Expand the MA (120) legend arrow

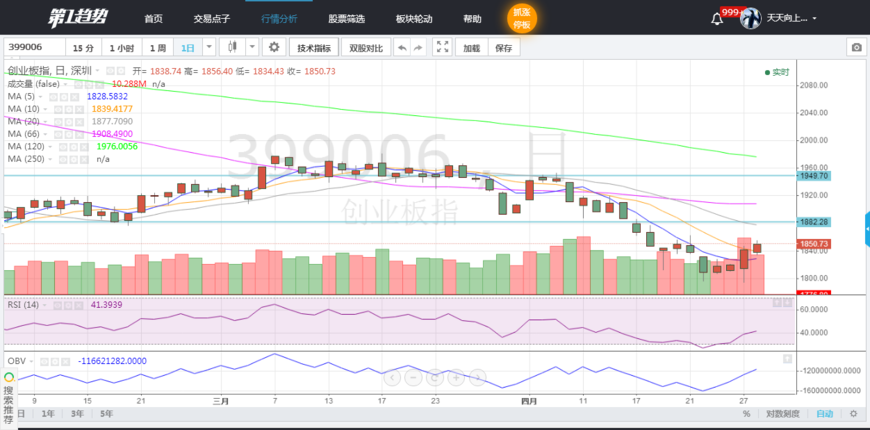coord(50,146)
